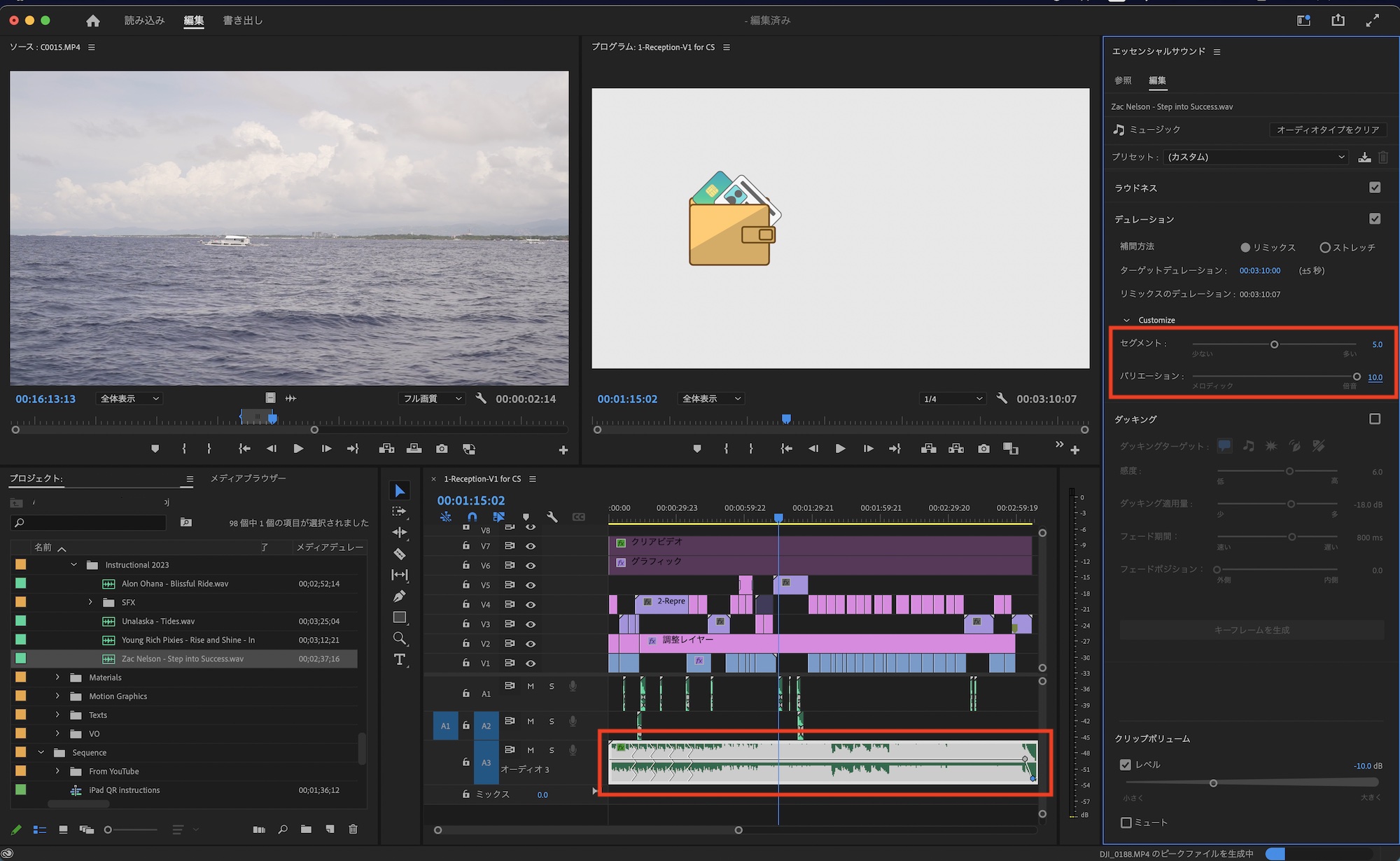
Task: Click オーディオタイプをクリア button
Action: pyautogui.click(x=1327, y=129)
